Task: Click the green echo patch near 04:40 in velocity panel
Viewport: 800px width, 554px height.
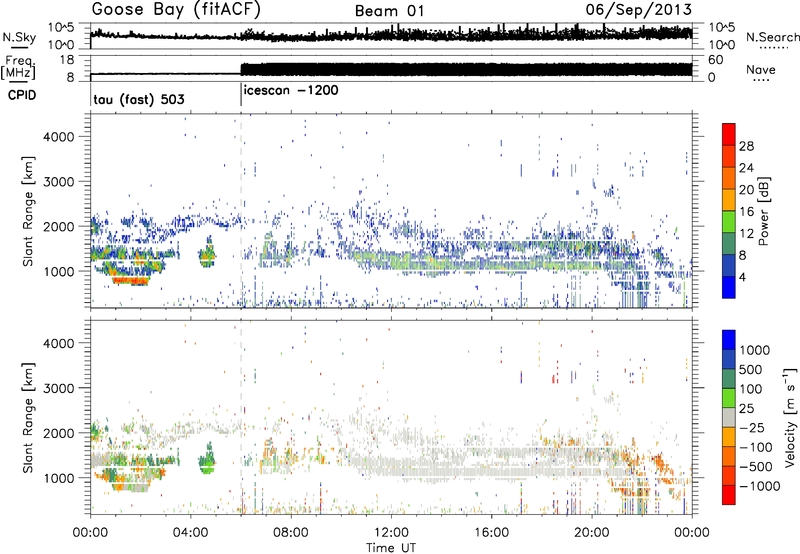Action: coord(207,460)
